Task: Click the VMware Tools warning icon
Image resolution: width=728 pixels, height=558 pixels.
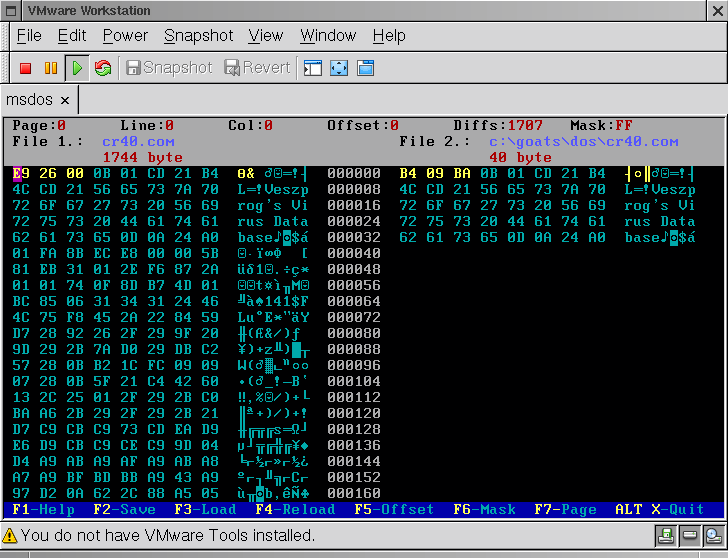Action: coord(9,536)
